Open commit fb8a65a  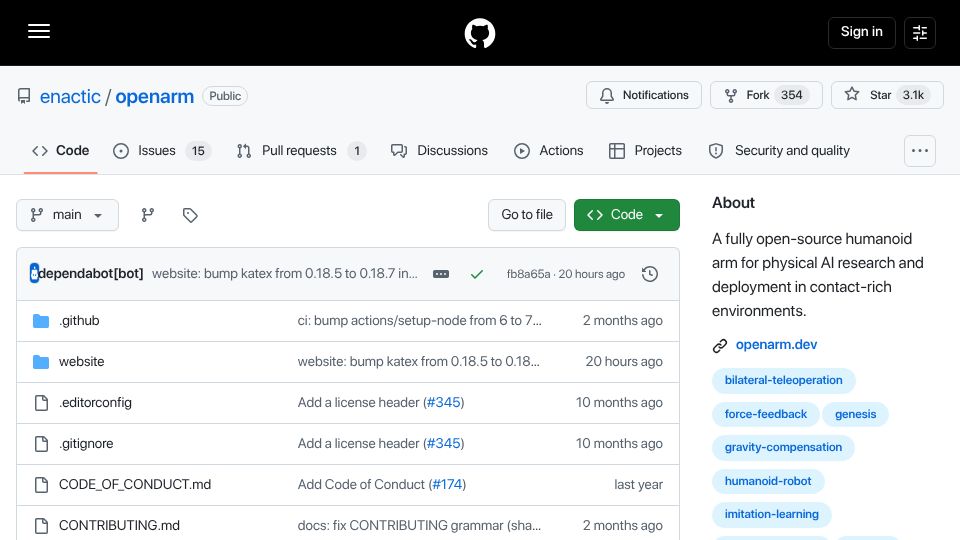tap(528, 274)
